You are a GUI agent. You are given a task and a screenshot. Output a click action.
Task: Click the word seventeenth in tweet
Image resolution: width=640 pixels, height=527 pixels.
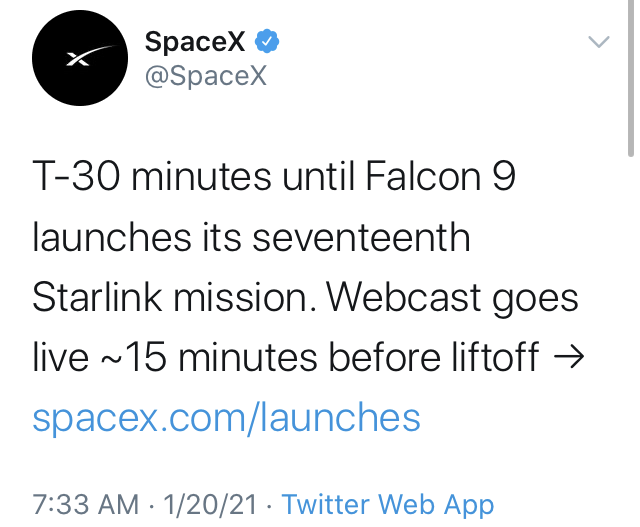coord(361,237)
